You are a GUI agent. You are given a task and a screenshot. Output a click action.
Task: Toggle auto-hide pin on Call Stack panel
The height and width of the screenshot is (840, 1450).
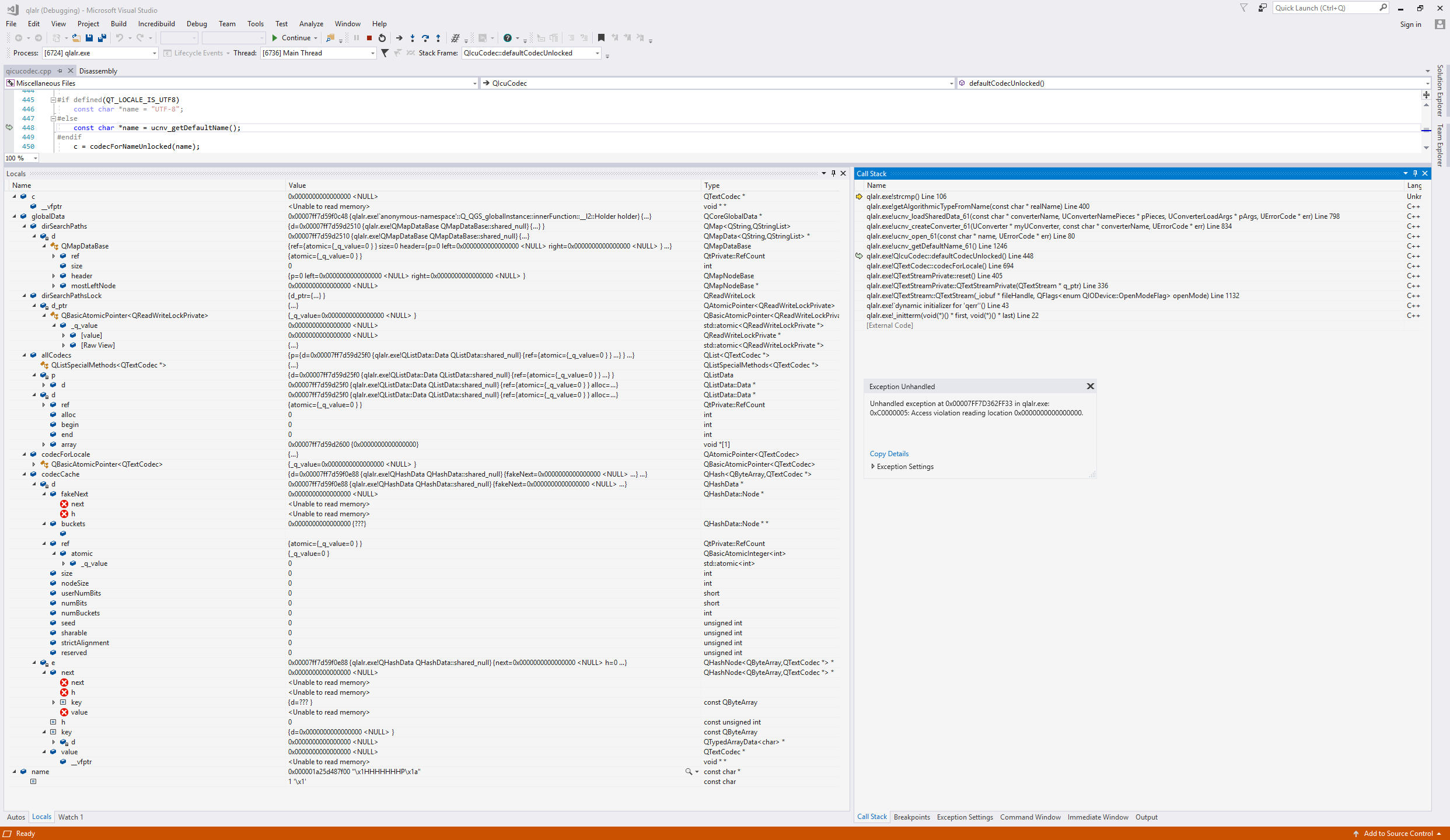[x=1415, y=173]
